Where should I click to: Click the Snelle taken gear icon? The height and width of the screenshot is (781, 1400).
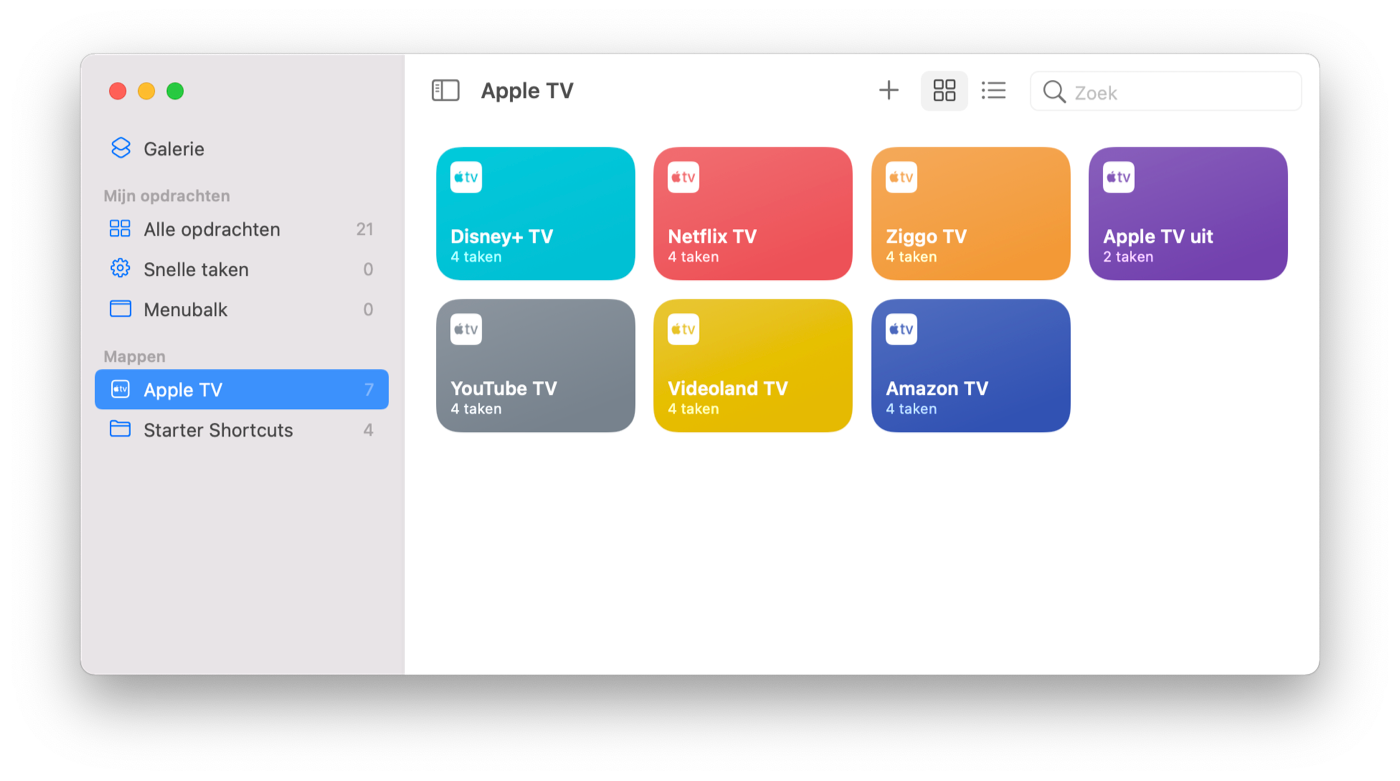click(x=120, y=268)
